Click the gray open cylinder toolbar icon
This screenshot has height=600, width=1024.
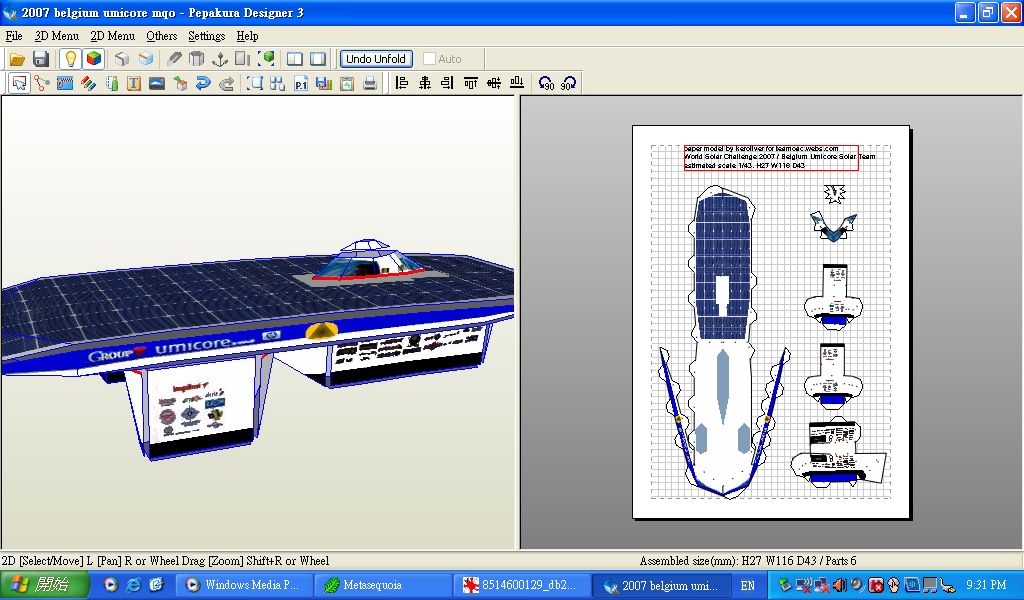[x=197, y=59]
